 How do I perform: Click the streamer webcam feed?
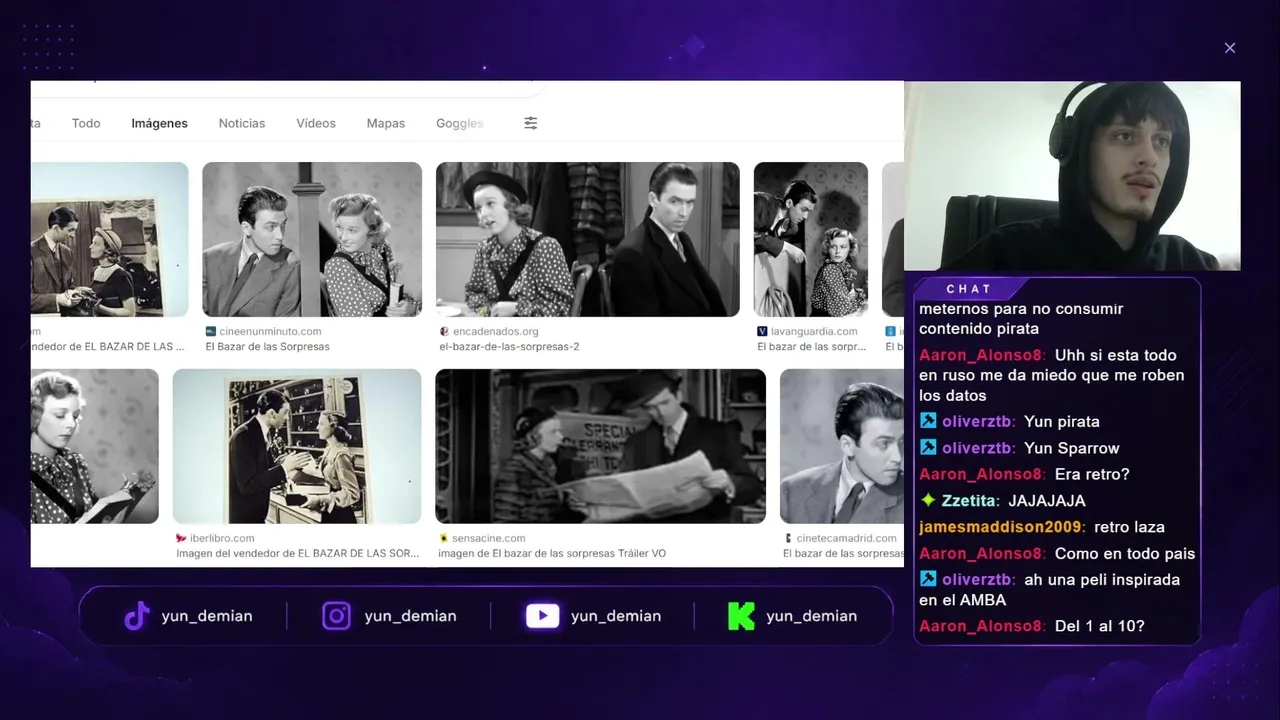pos(1072,176)
